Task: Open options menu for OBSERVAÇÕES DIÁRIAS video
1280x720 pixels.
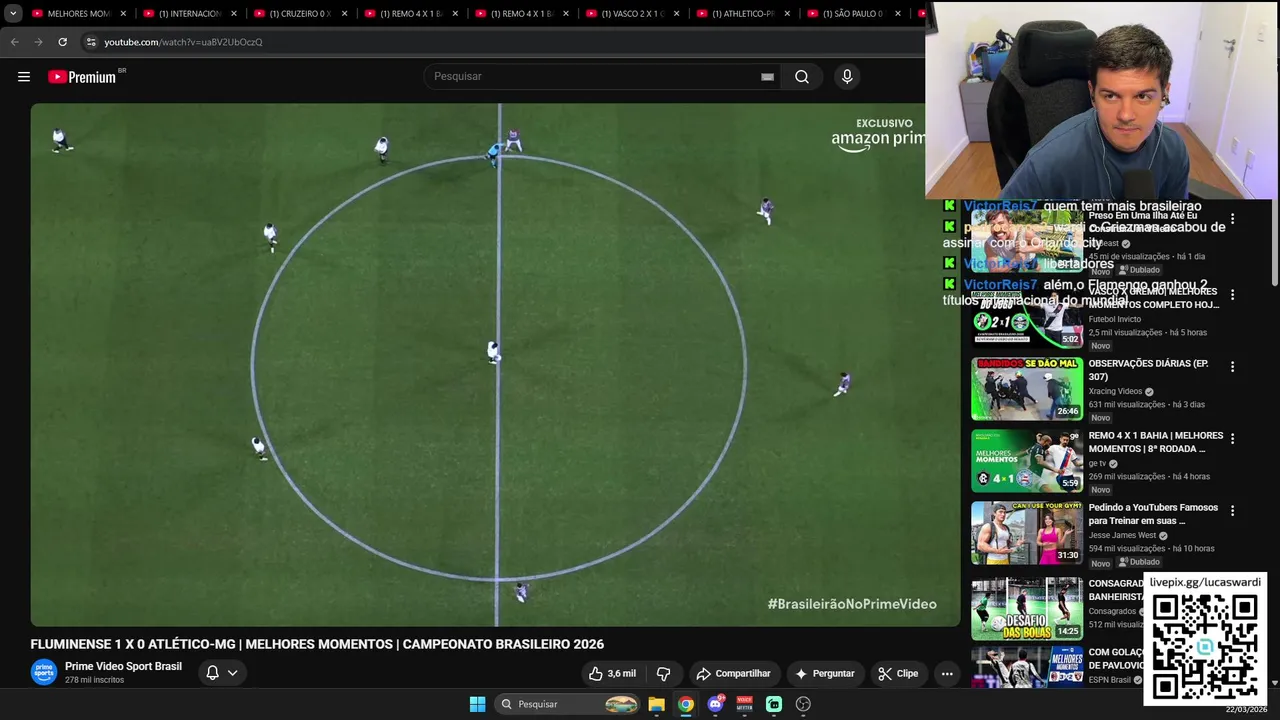Action: (1232, 367)
